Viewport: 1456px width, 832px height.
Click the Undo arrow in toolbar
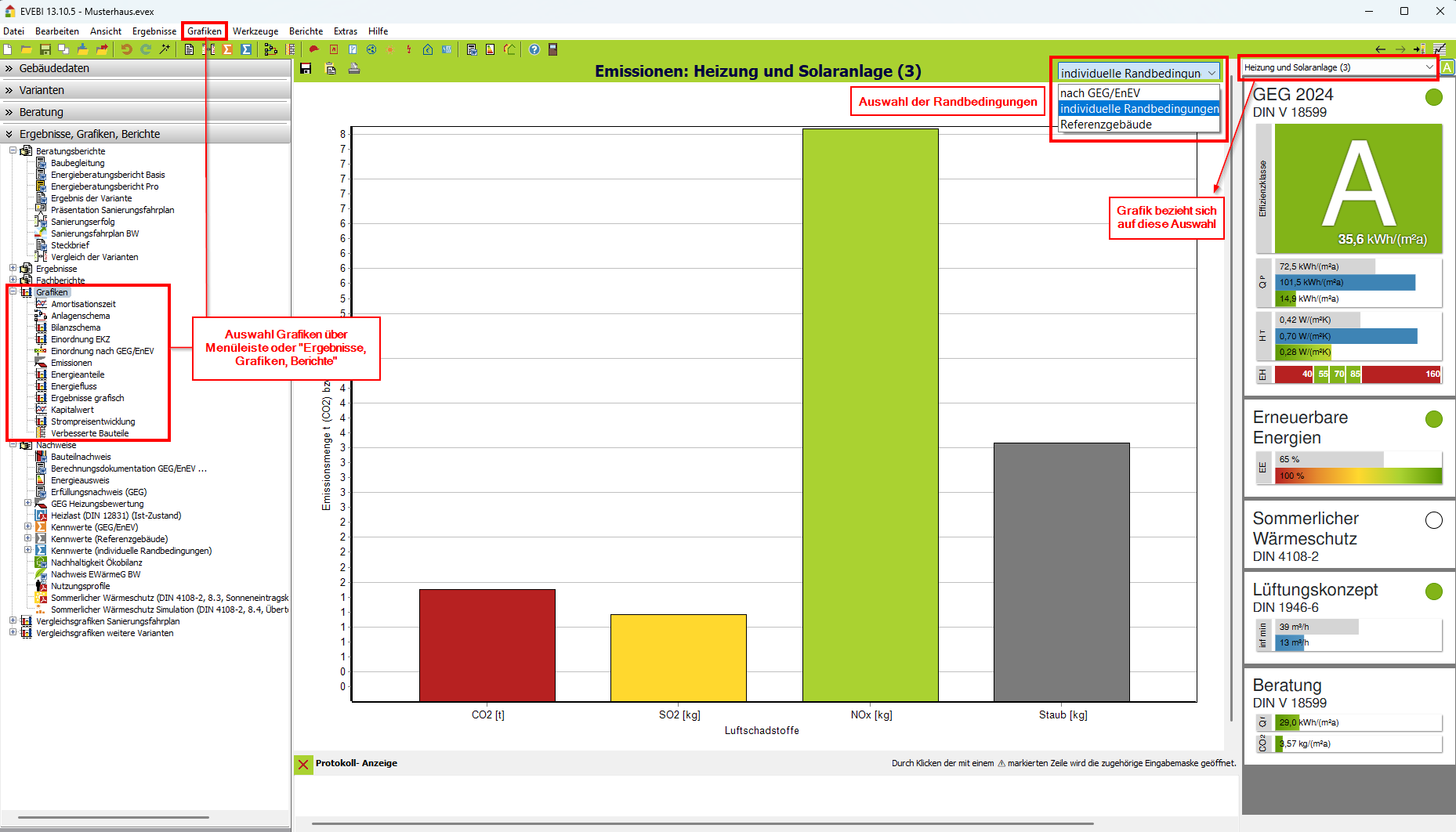coord(126,49)
